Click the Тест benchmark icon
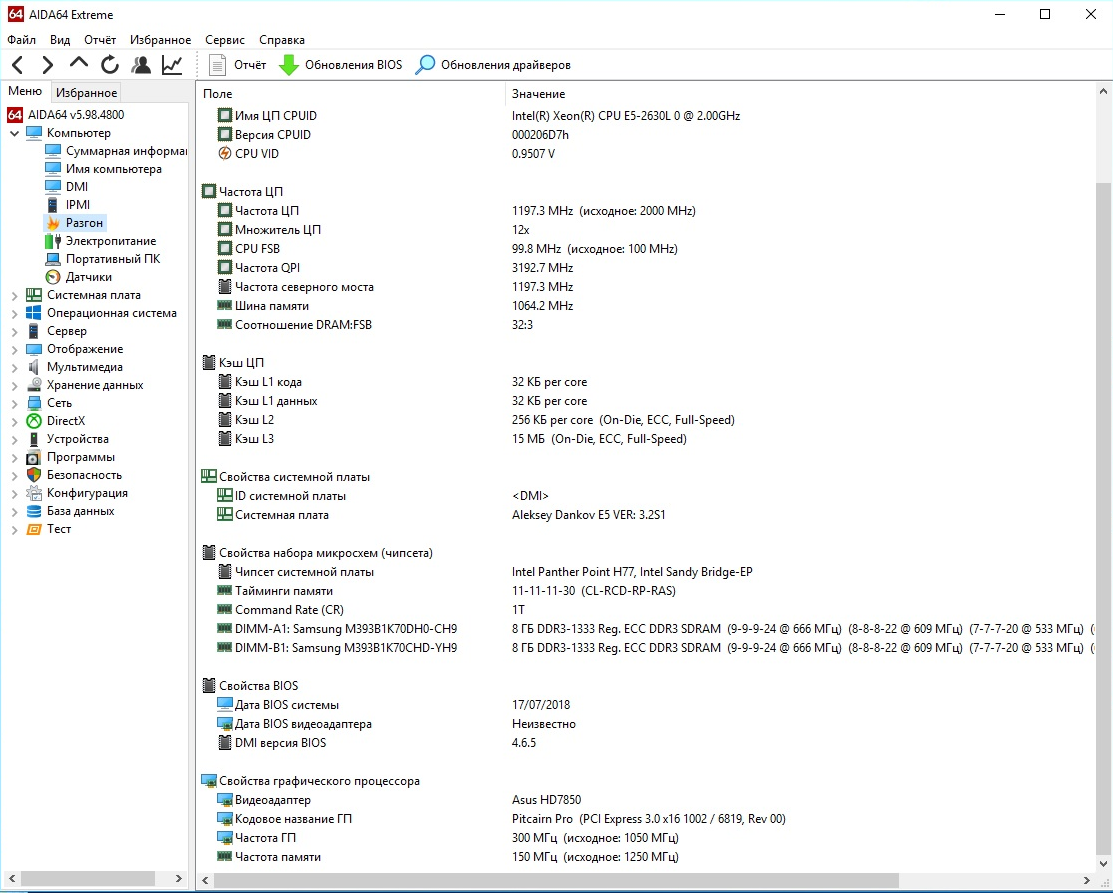 [33, 529]
